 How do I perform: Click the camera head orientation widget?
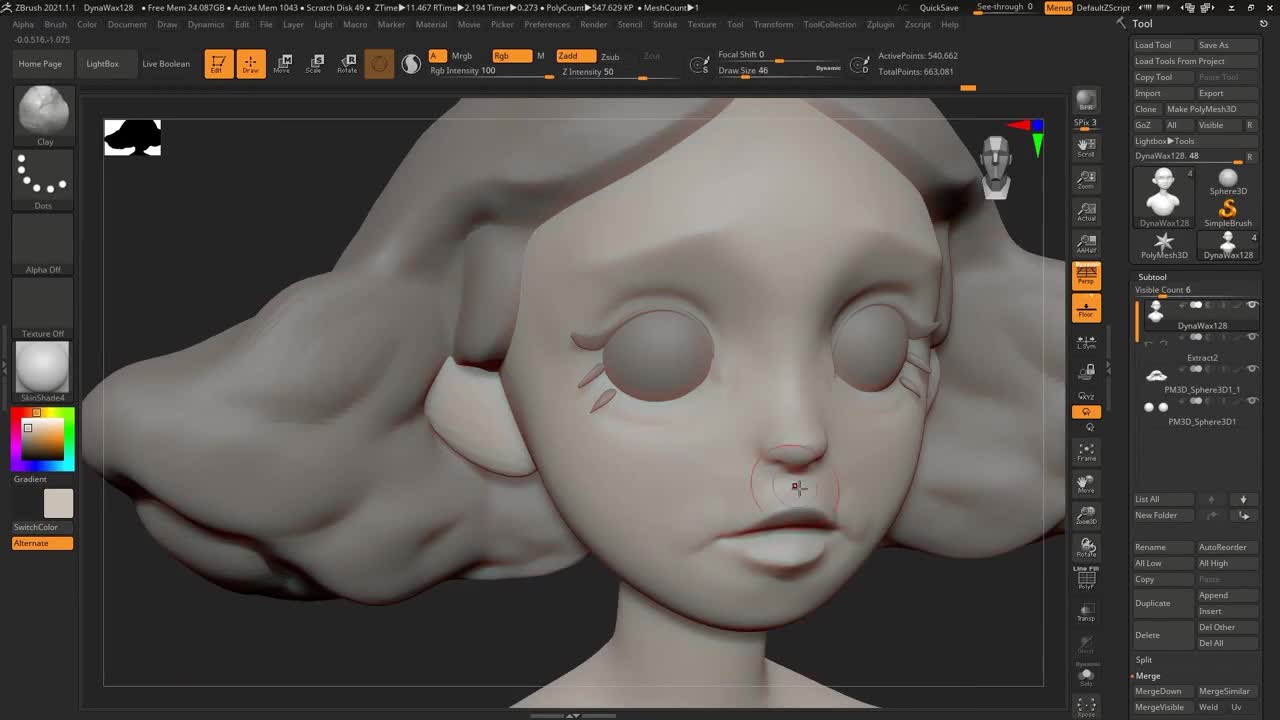(995, 168)
